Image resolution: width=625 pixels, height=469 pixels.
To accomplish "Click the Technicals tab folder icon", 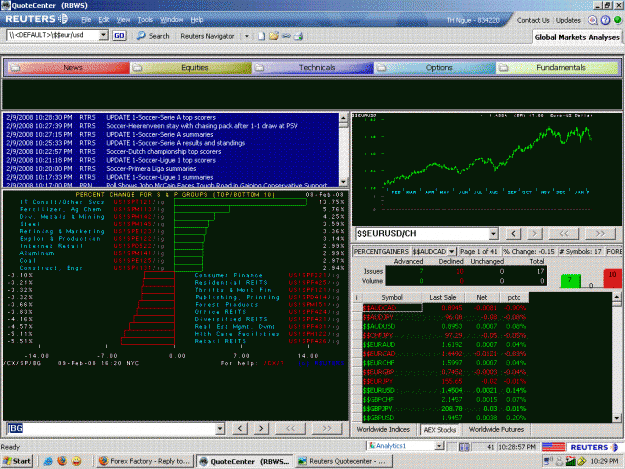I will (259, 67).
